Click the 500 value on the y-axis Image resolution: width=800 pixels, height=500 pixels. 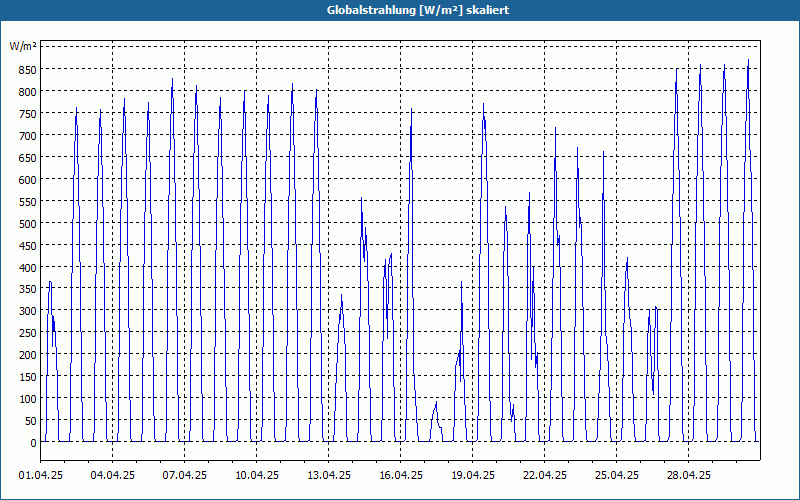pyautogui.click(x=28, y=224)
